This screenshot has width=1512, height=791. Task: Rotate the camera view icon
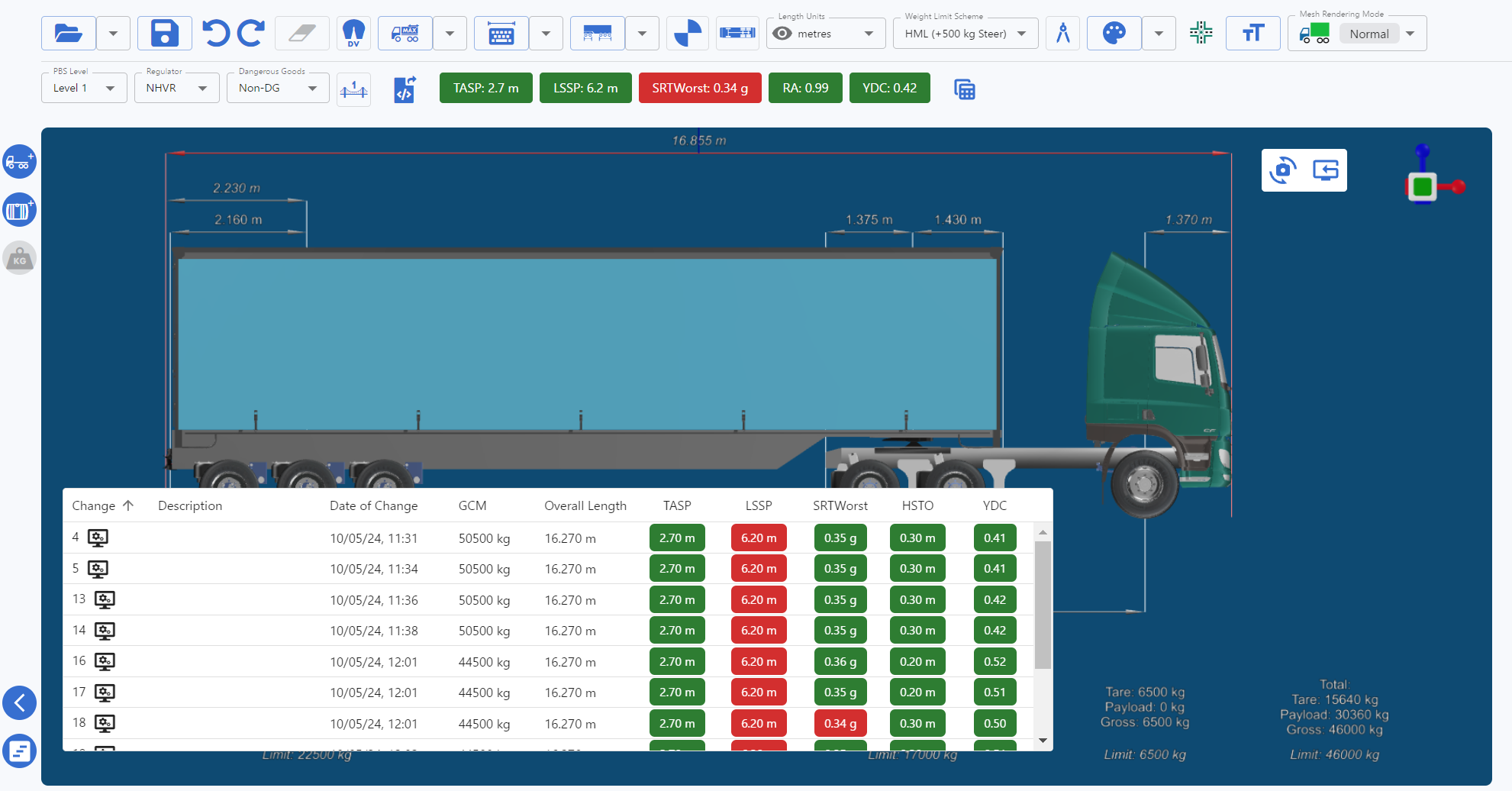[x=1283, y=170]
